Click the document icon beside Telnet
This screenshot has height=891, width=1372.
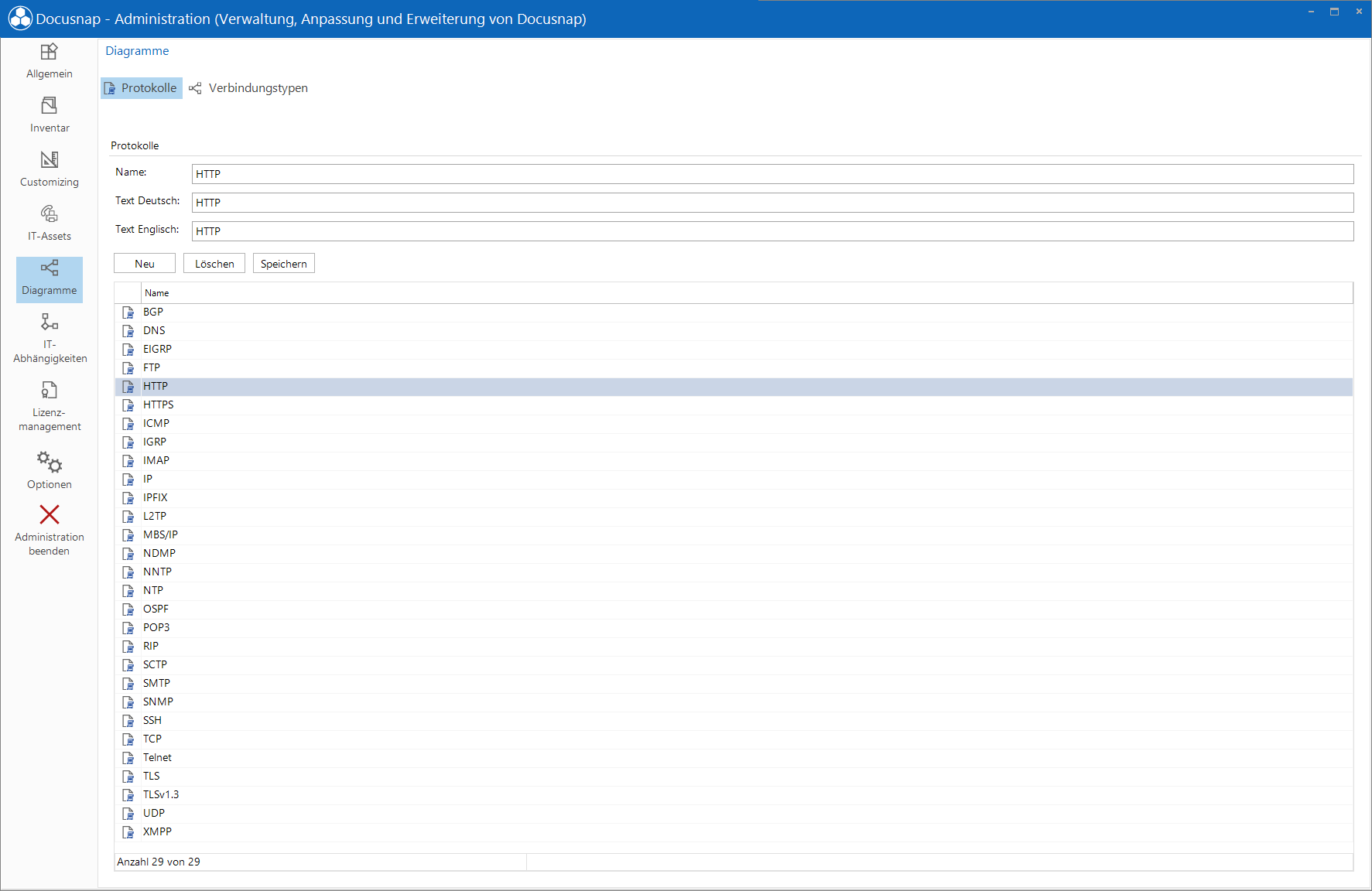point(128,758)
